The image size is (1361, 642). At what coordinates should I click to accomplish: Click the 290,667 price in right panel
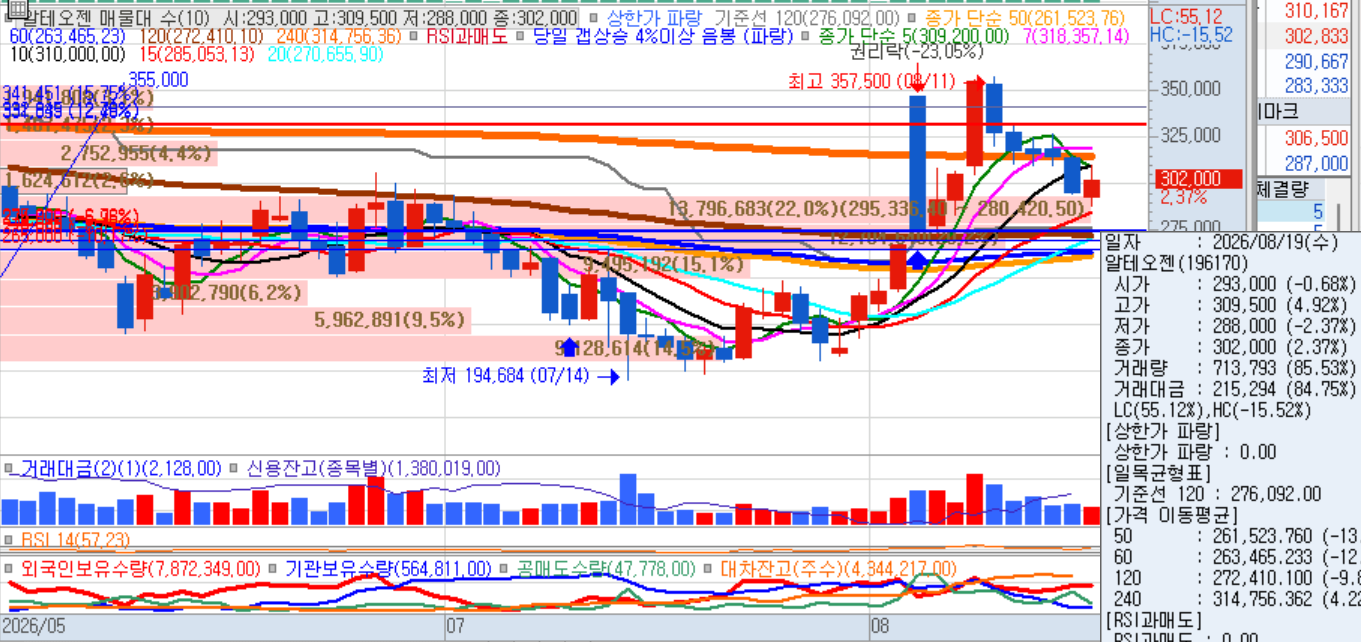[x=1317, y=61]
